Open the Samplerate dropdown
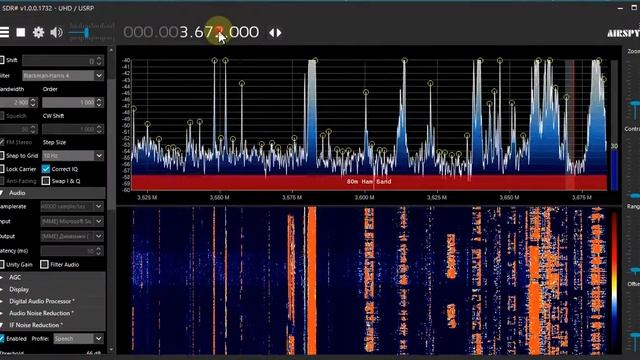The height and width of the screenshot is (360, 640). point(72,207)
